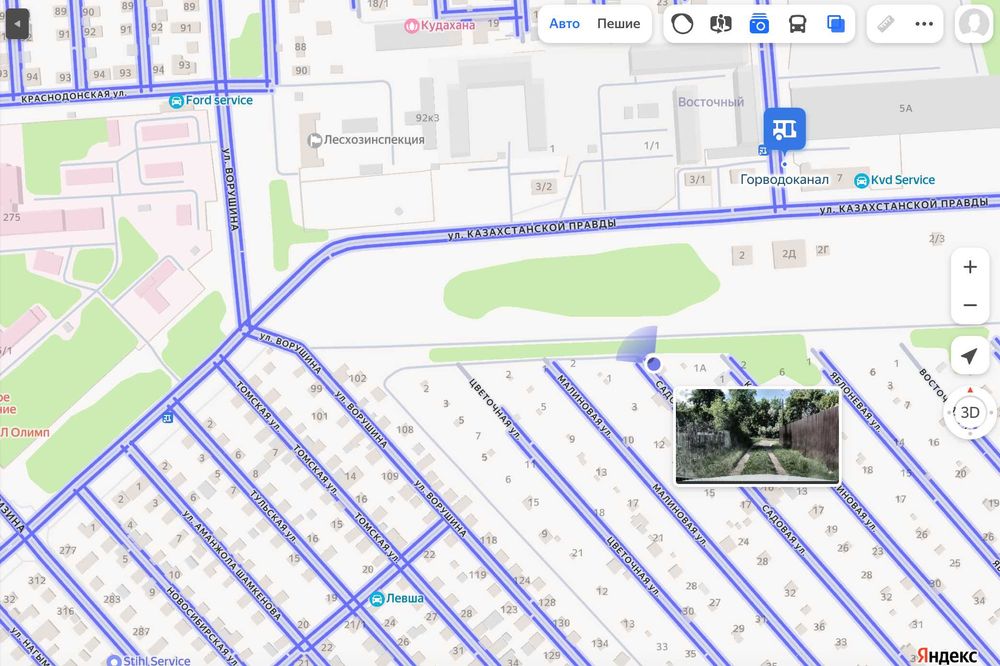Click the Яндекс logo

[947, 655]
